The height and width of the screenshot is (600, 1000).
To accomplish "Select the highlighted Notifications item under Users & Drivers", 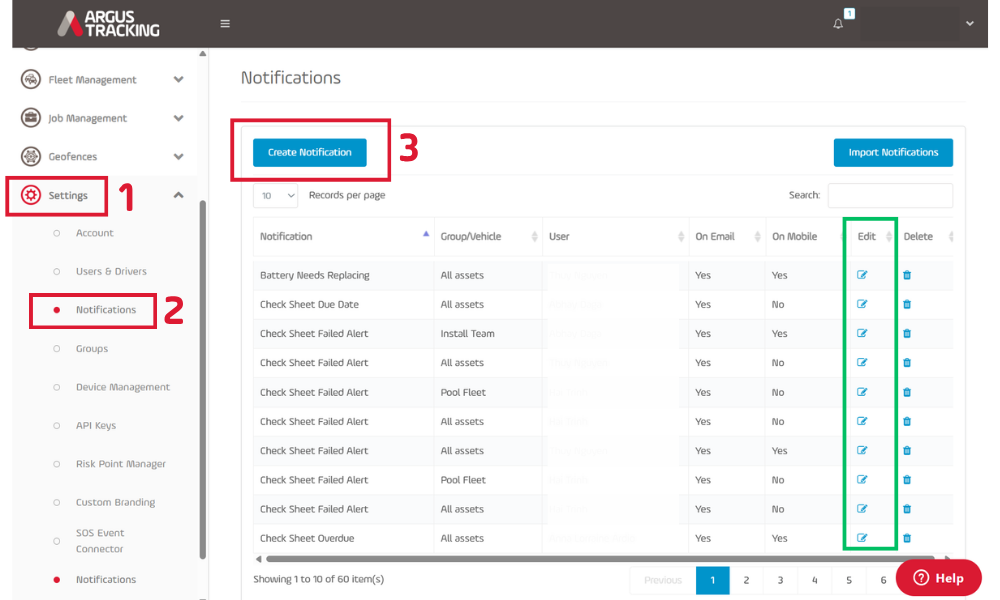I will click(106, 309).
